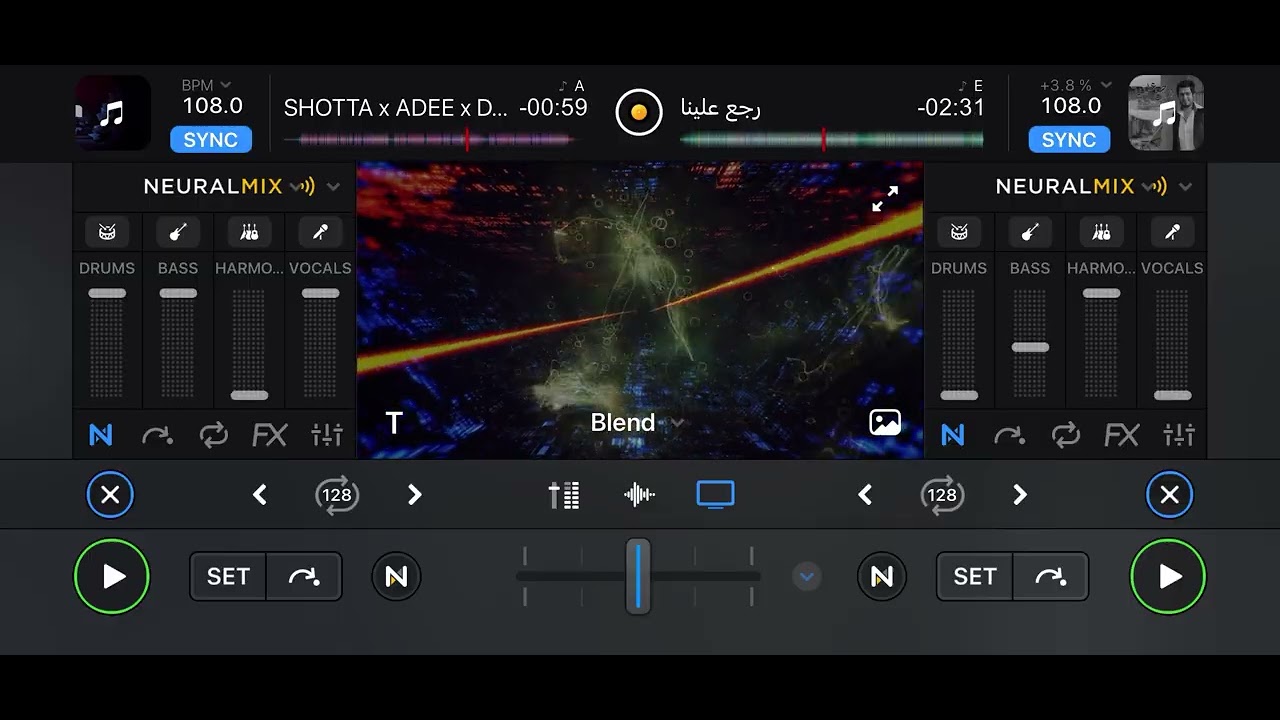Click left deck drums fader handle
This screenshot has height=720, width=1280.
[107, 293]
